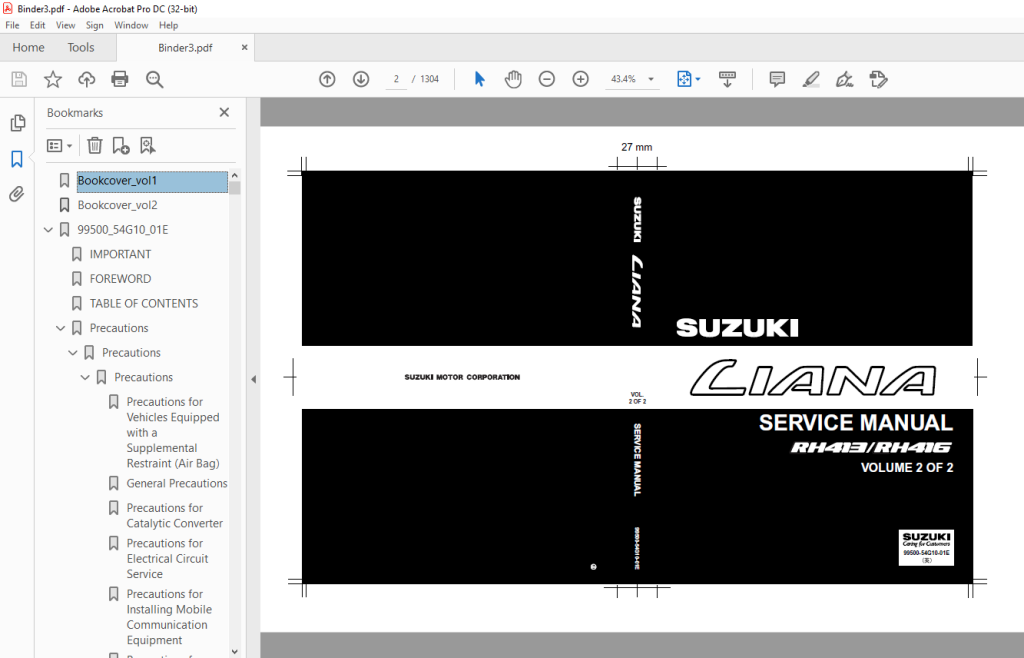This screenshot has width=1024, height=658.
Task: Switch to the Tools tab
Action: [x=81, y=48]
